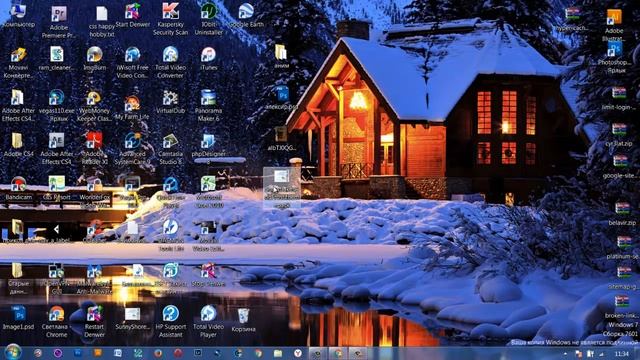Select the platinum-se archive file
640x360 pixels.
pyautogui.click(x=623, y=248)
